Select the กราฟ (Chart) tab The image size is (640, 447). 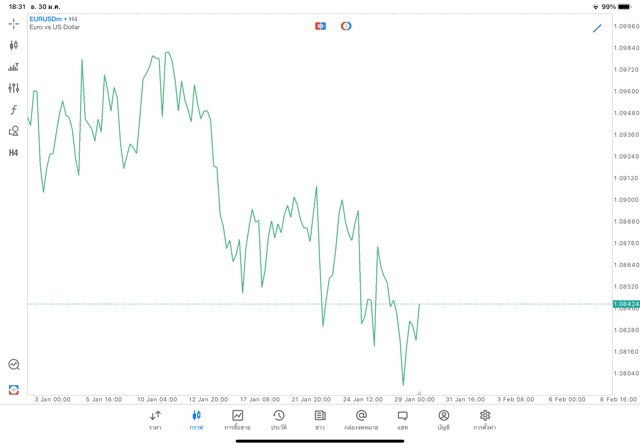click(196, 419)
